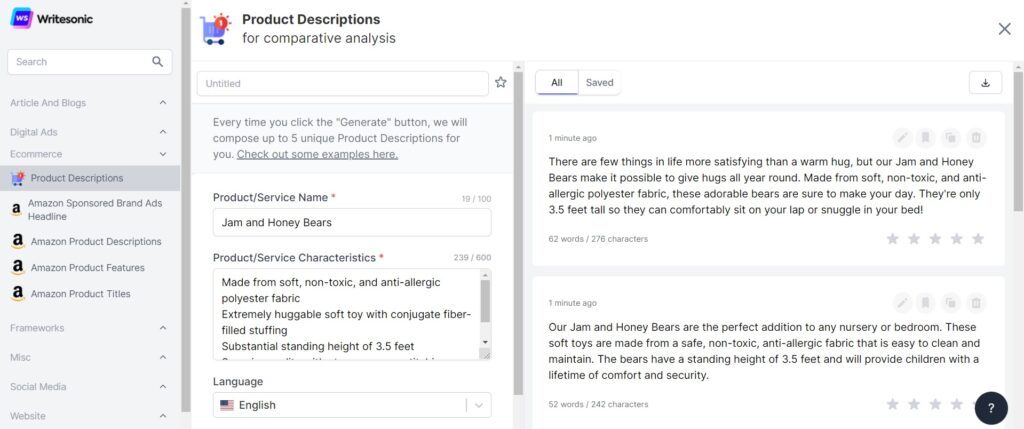Download outputs using the download icon
Screen dimensions: 1024x429
tap(985, 83)
